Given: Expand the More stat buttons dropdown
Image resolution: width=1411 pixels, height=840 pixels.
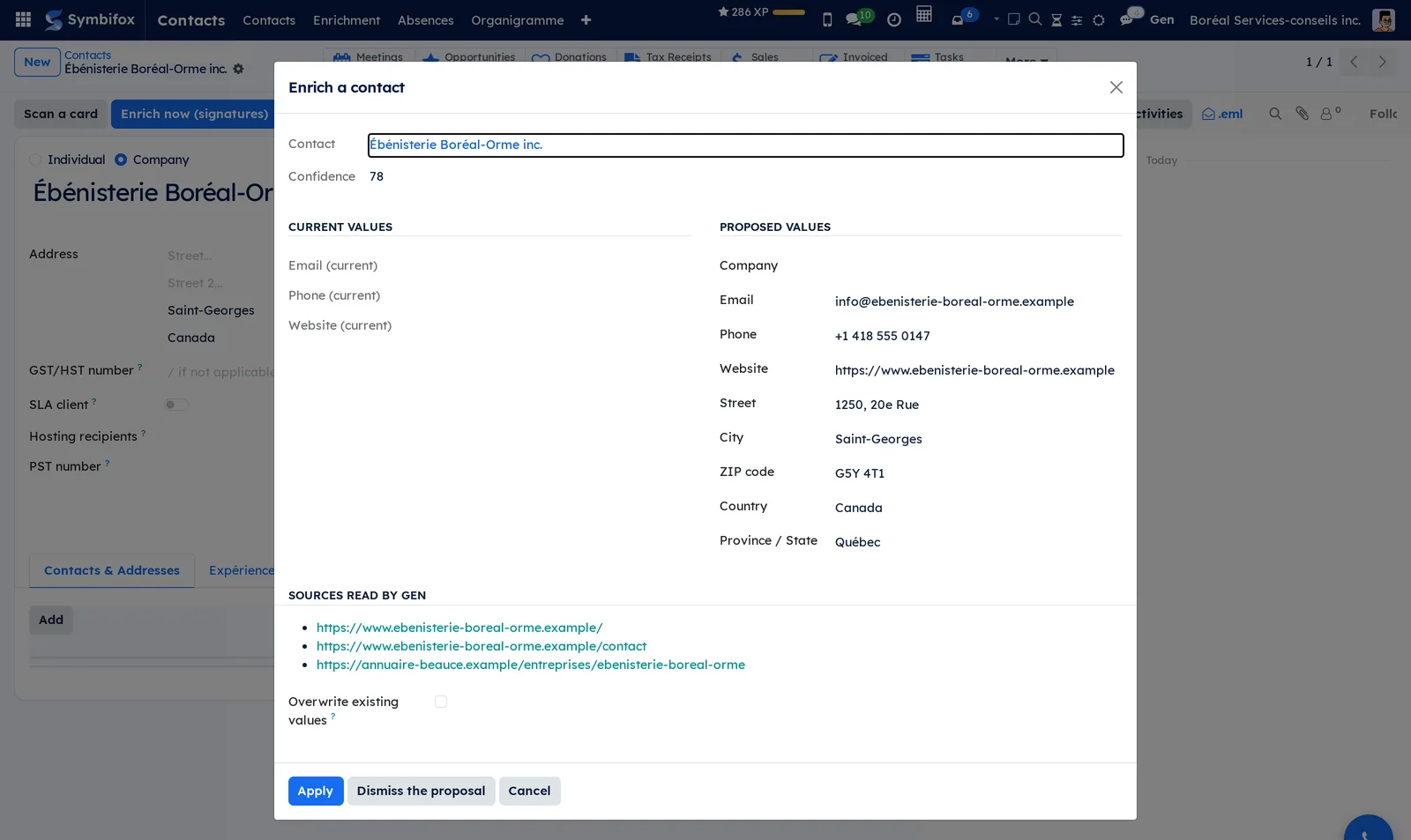Looking at the screenshot, I should [x=1027, y=59].
